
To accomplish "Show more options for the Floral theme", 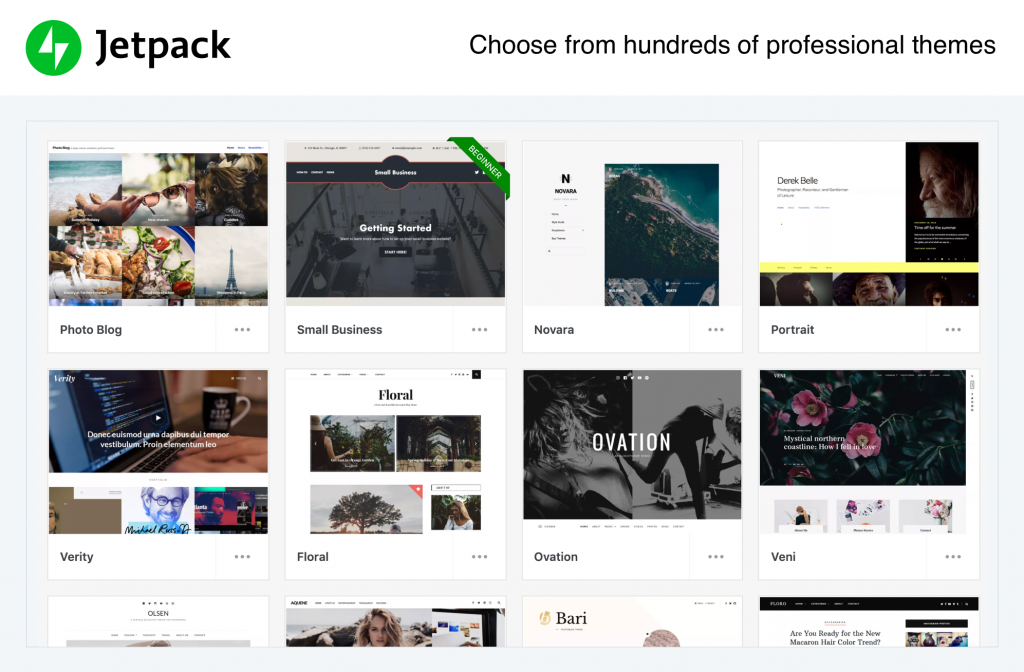I will point(479,557).
